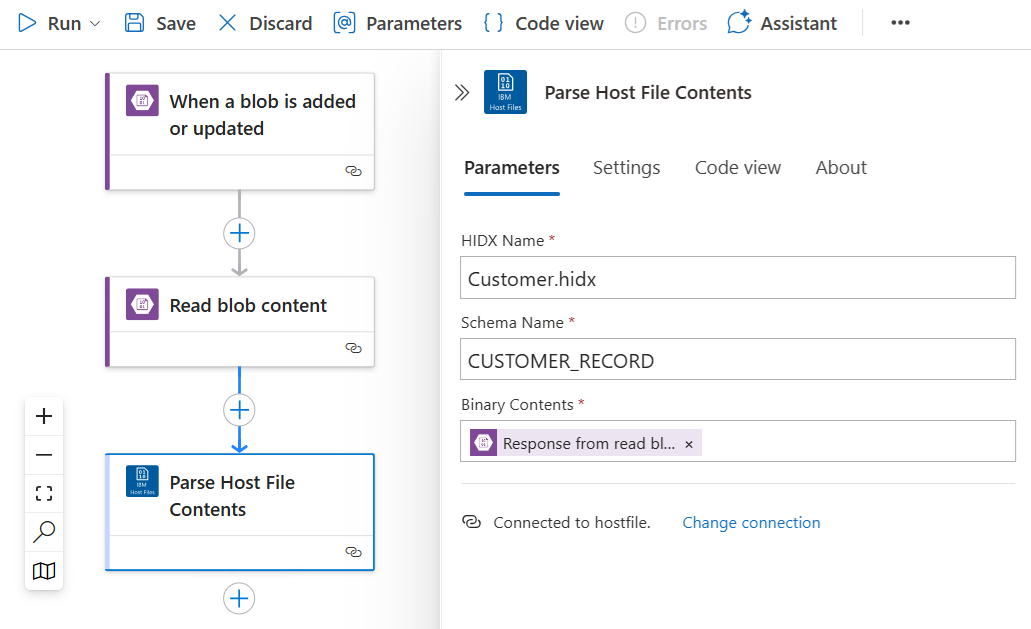Expand the Run dropdown arrow
The image size is (1031, 629).
(x=95, y=23)
